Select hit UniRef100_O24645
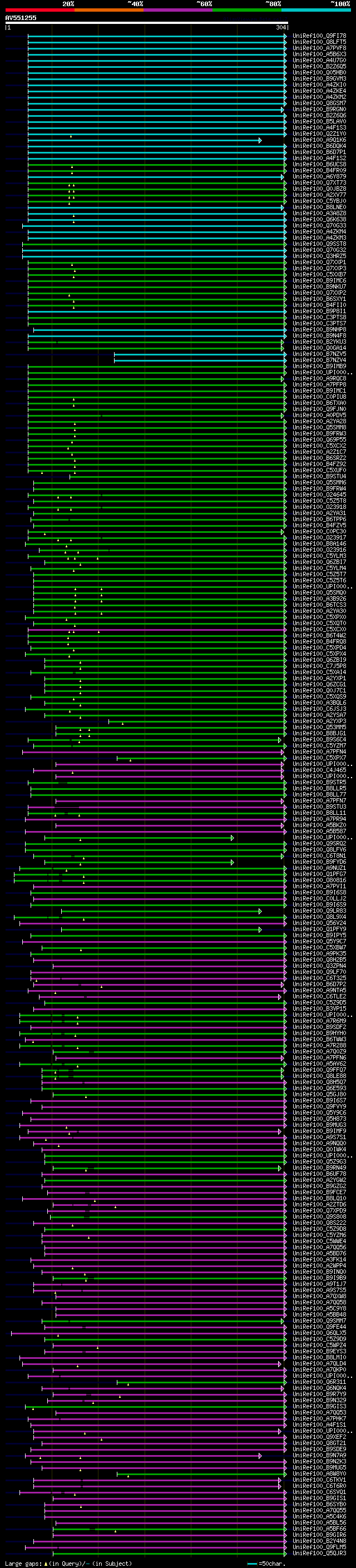 coord(319,495)
